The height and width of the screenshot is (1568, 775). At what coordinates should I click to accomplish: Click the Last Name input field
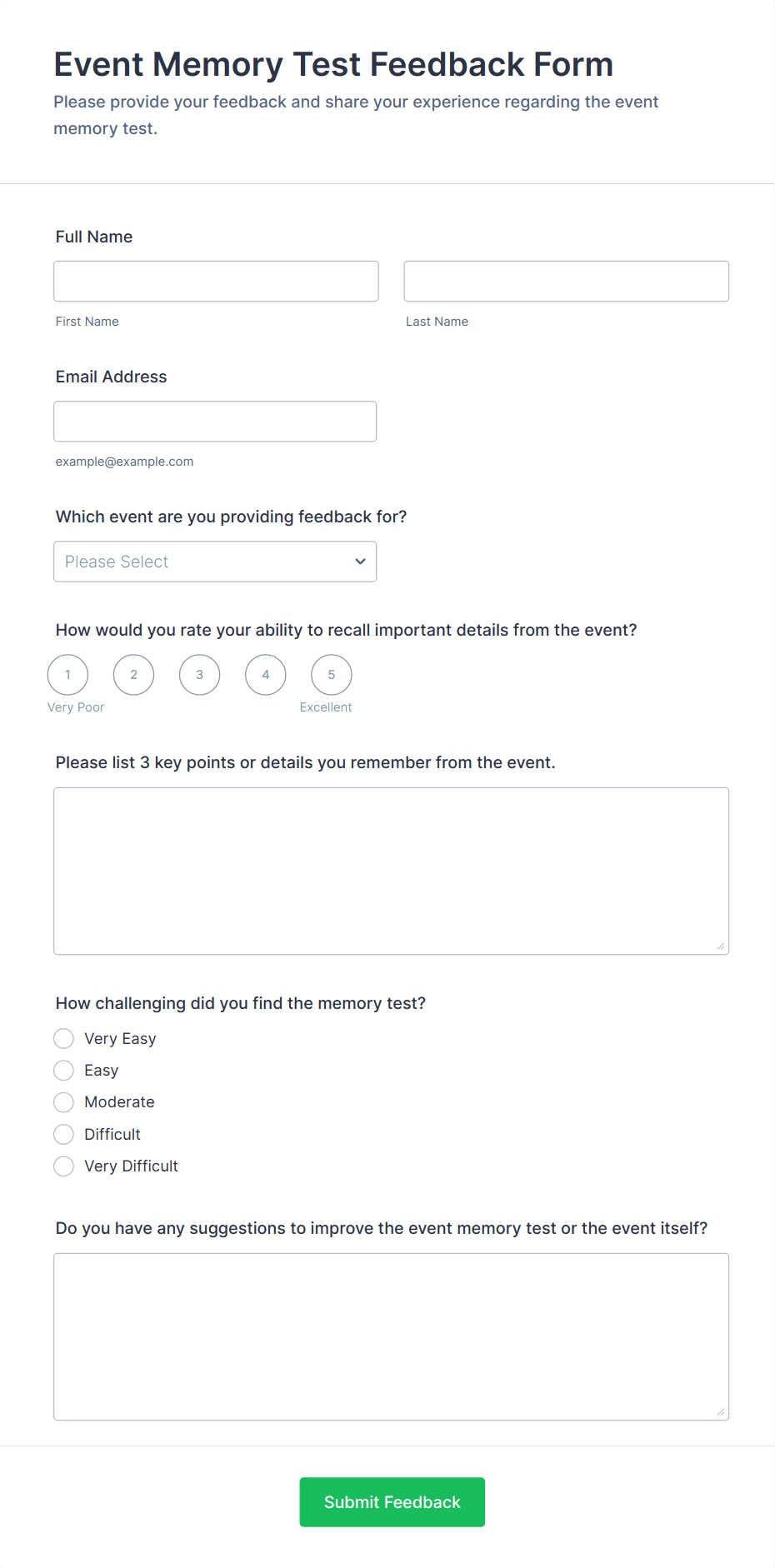566,282
